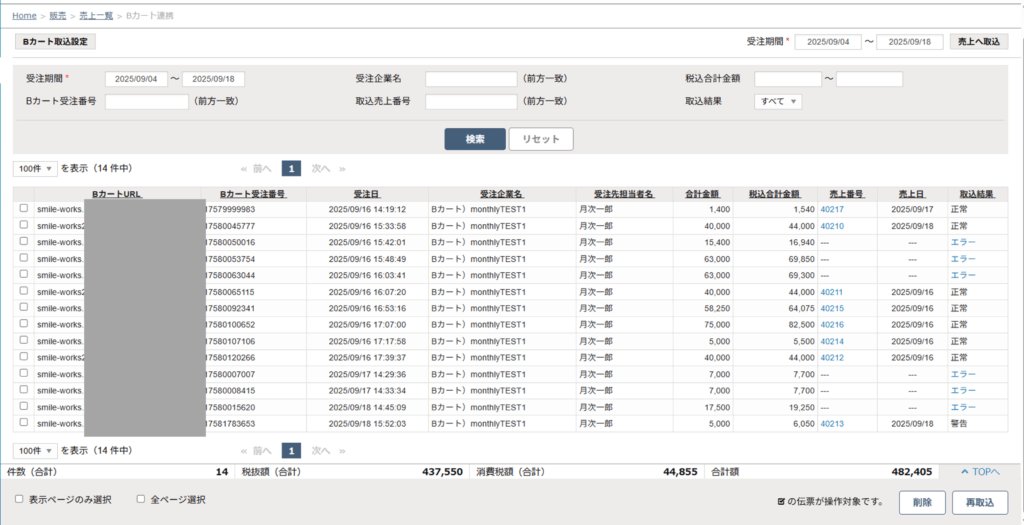Open the 取込結果 すべて dropdown
This screenshot has height=525, width=1024.
pyautogui.click(x=778, y=101)
